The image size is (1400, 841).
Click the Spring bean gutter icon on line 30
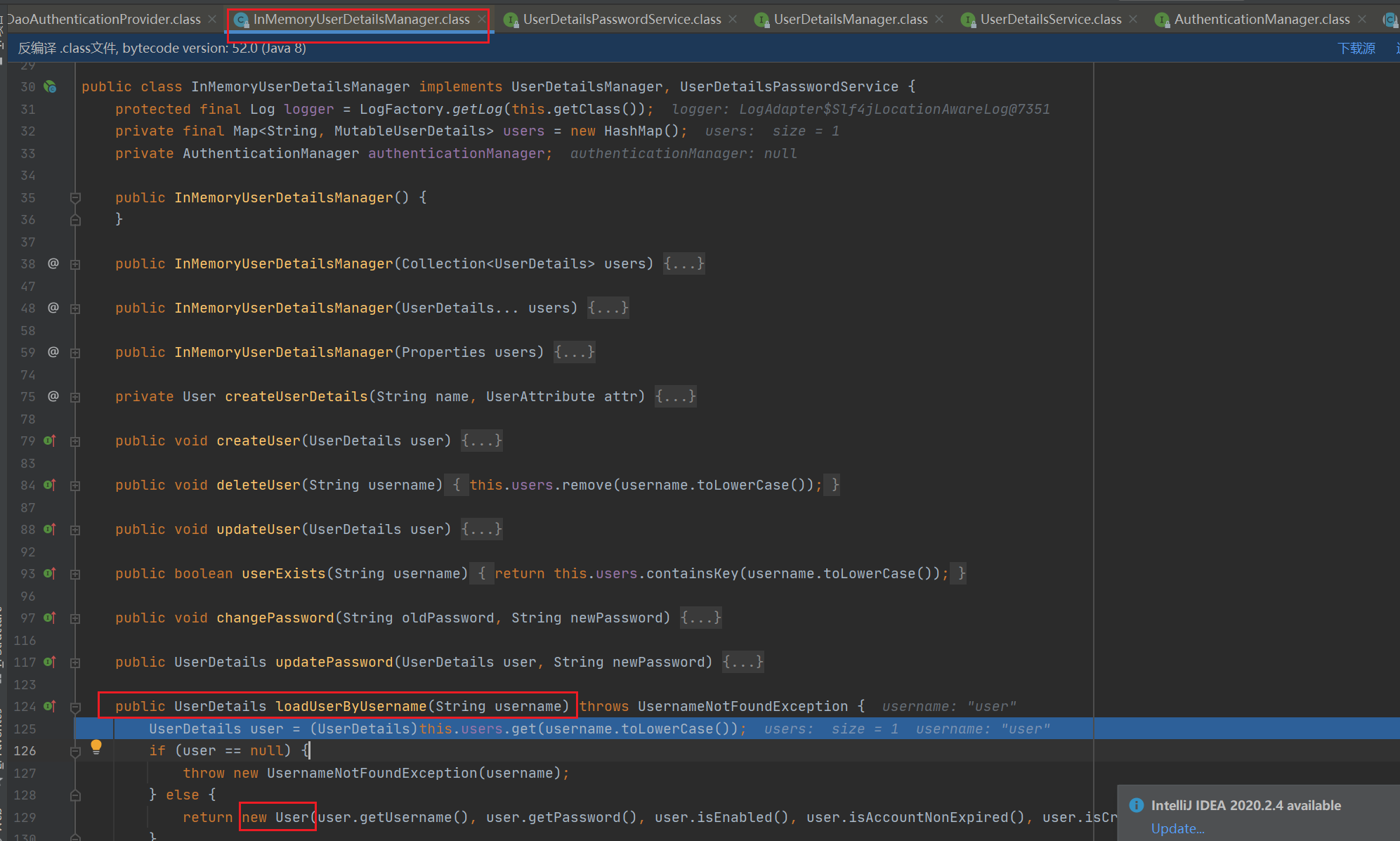(50, 86)
